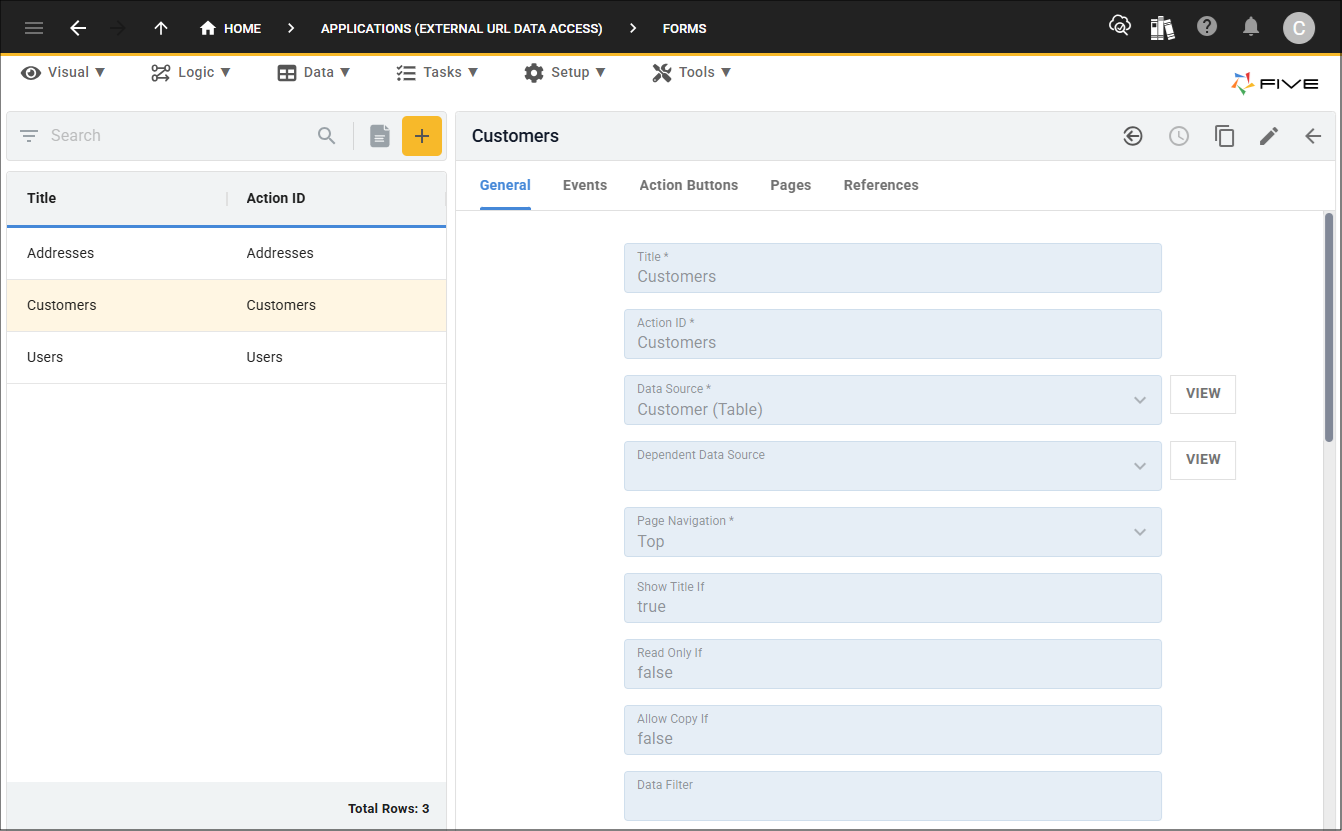Screen dimensions: 1342x831
Task: Open the library books icon
Action: pos(1162,27)
